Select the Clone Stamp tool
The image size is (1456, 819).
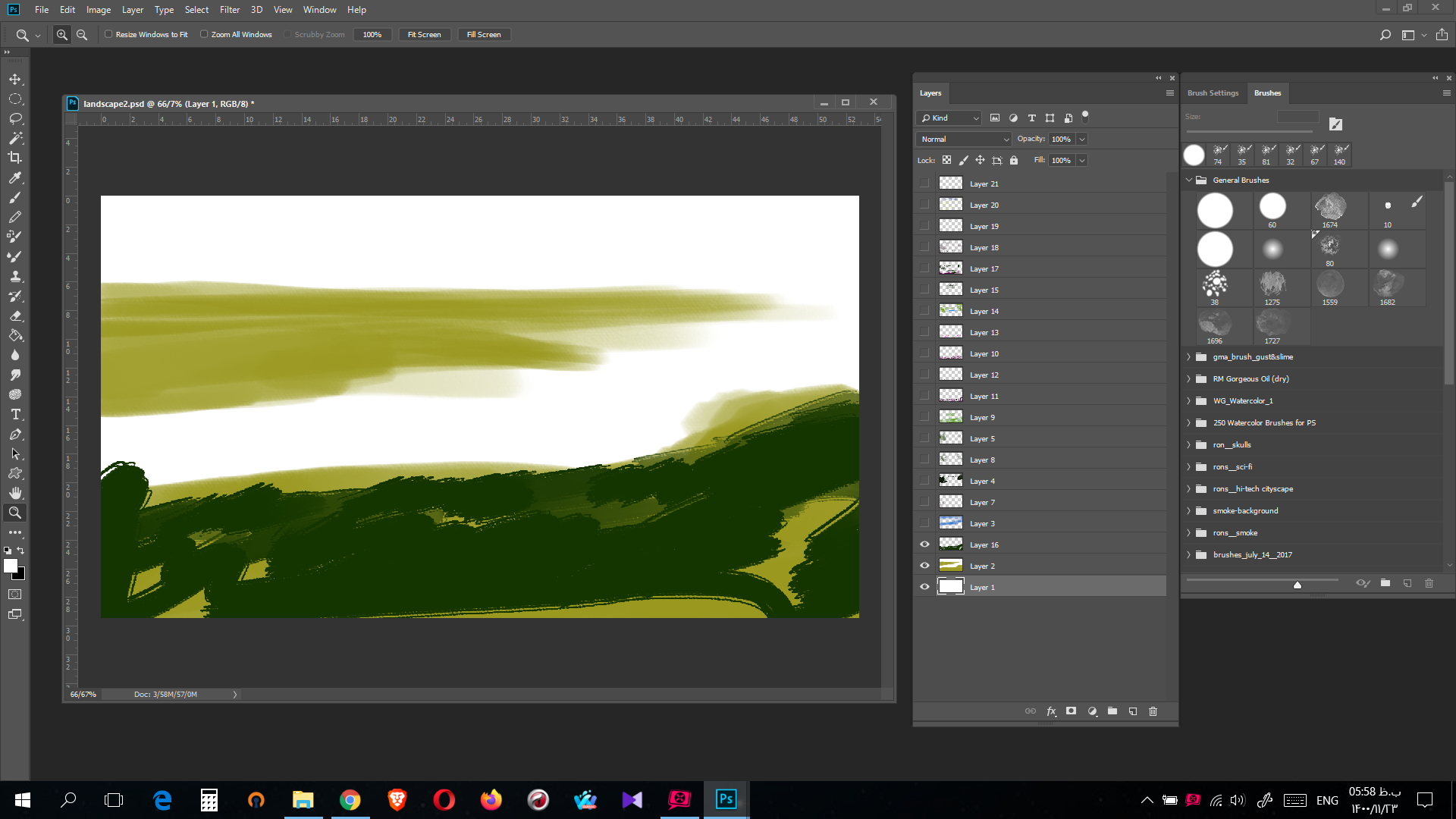click(15, 276)
